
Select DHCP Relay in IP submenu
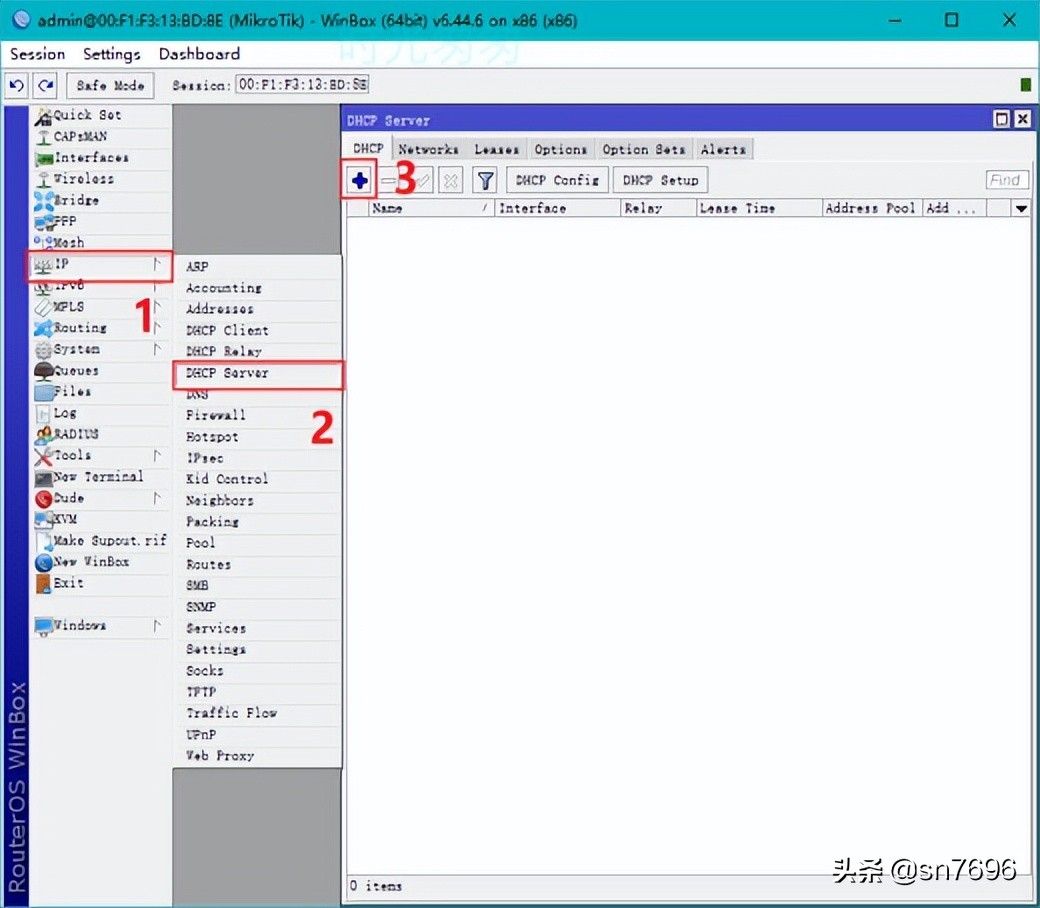pos(257,352)
